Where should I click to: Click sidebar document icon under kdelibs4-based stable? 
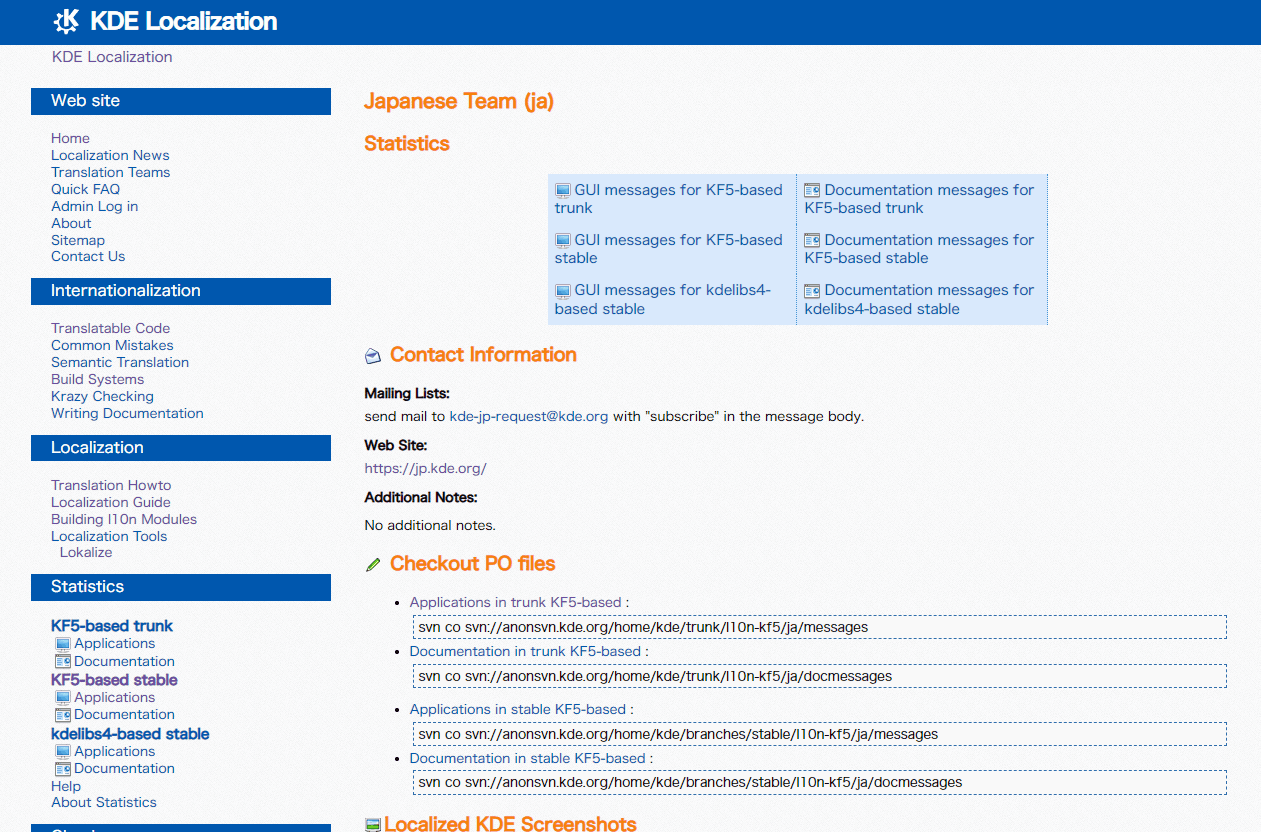[x=62, y=769]
